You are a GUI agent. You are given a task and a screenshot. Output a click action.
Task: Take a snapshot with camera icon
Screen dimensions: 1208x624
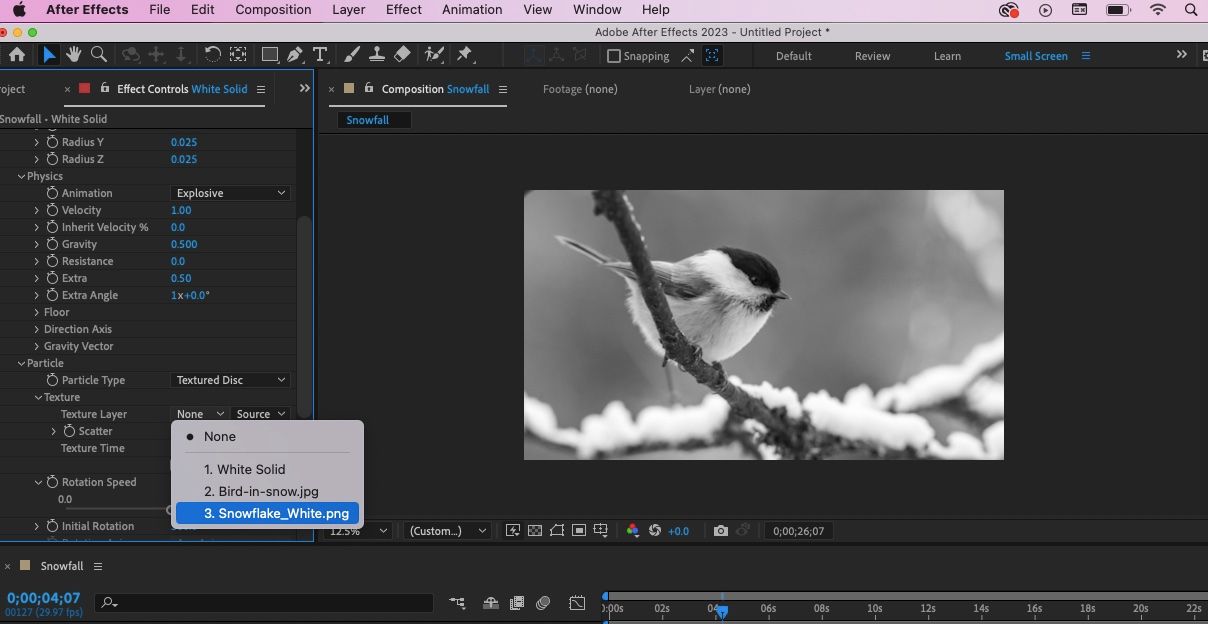pyautogui.click(x=720, y=531)
